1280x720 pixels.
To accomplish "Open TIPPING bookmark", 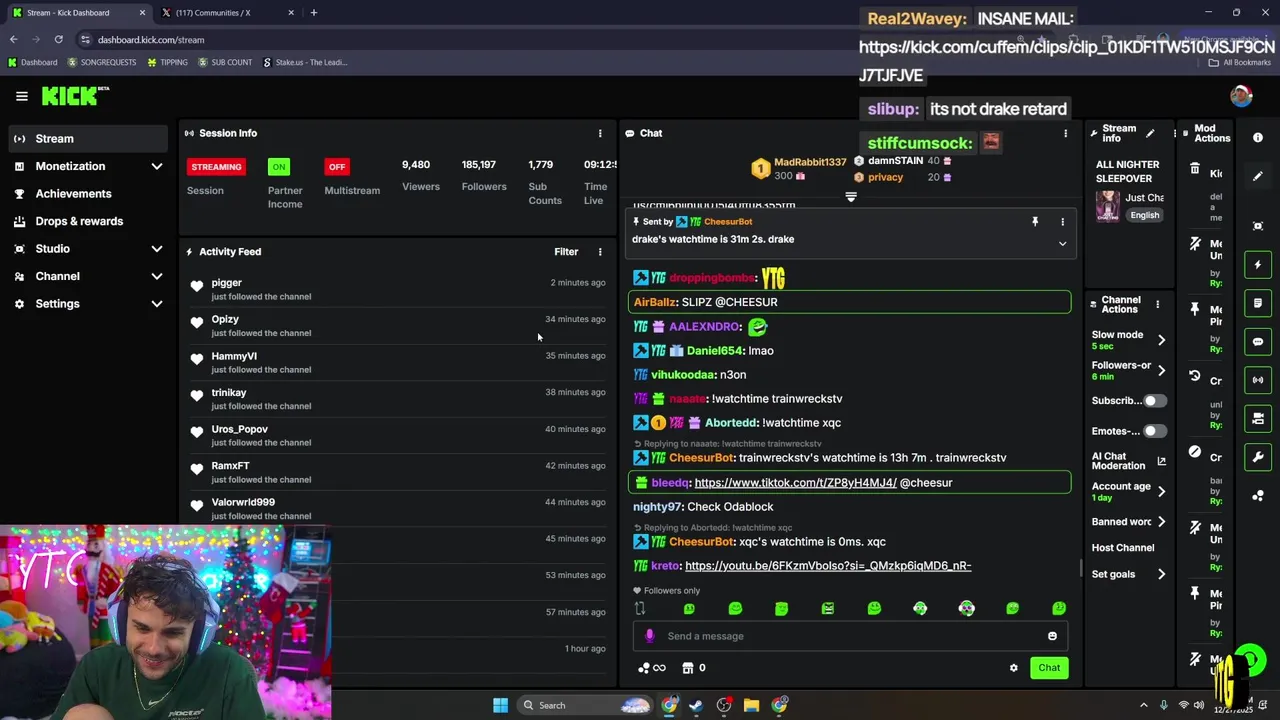I will pyautogui.click(x=167, y=62).
